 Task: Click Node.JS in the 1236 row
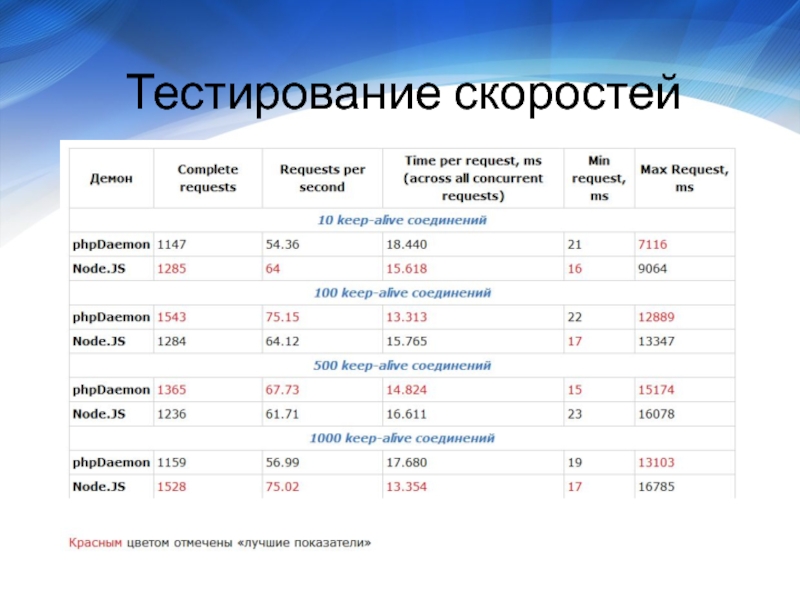(99, 414)
